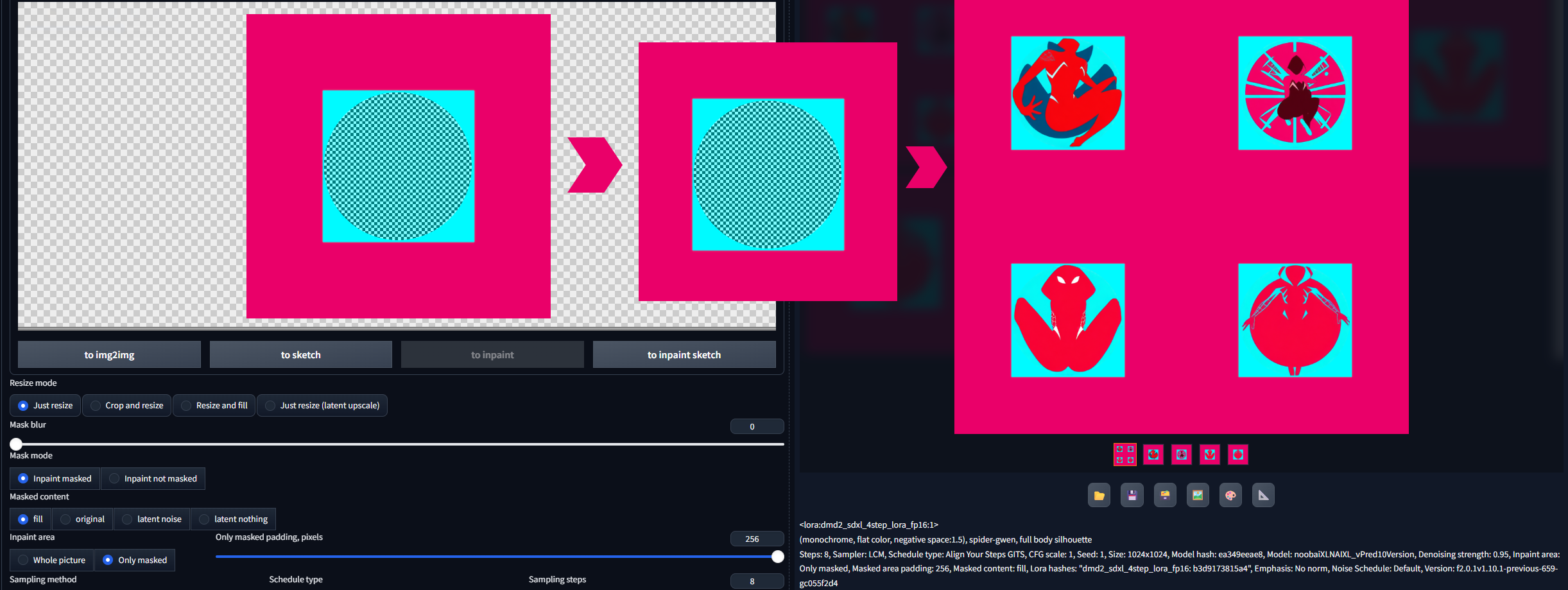Image resolution: width=1568 pixels, height=590 pixels.
Task: Choose 'latent noise' masked content
Action: pyautogui.click(x=151, y=519)
